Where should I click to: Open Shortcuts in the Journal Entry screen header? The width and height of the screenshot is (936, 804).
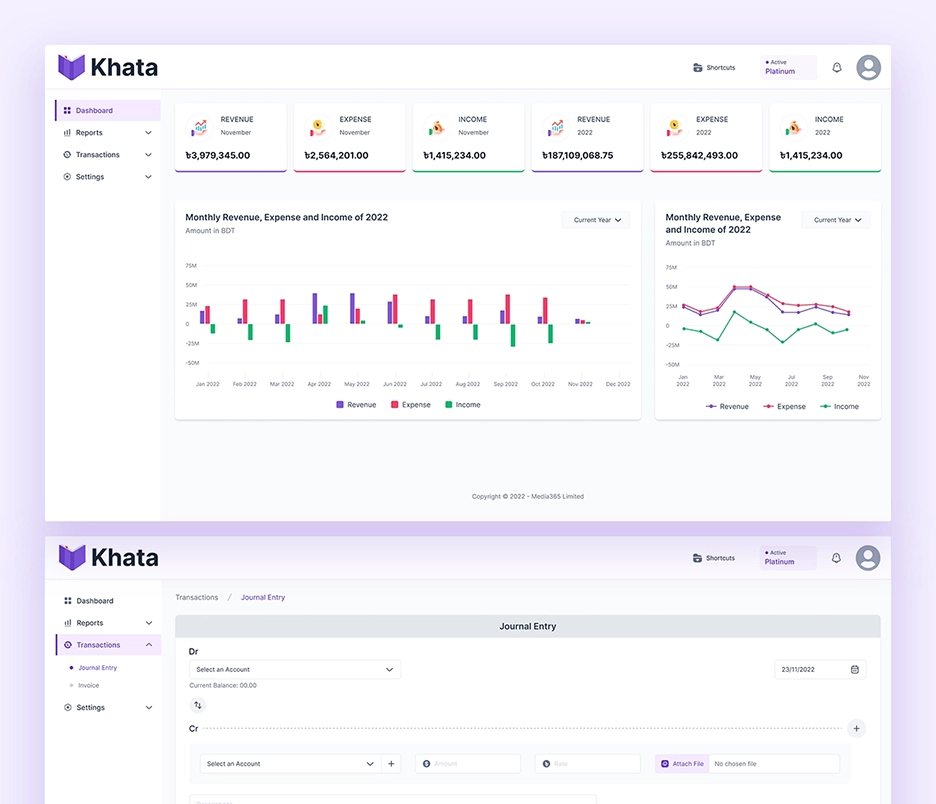[x=713, y=558]
